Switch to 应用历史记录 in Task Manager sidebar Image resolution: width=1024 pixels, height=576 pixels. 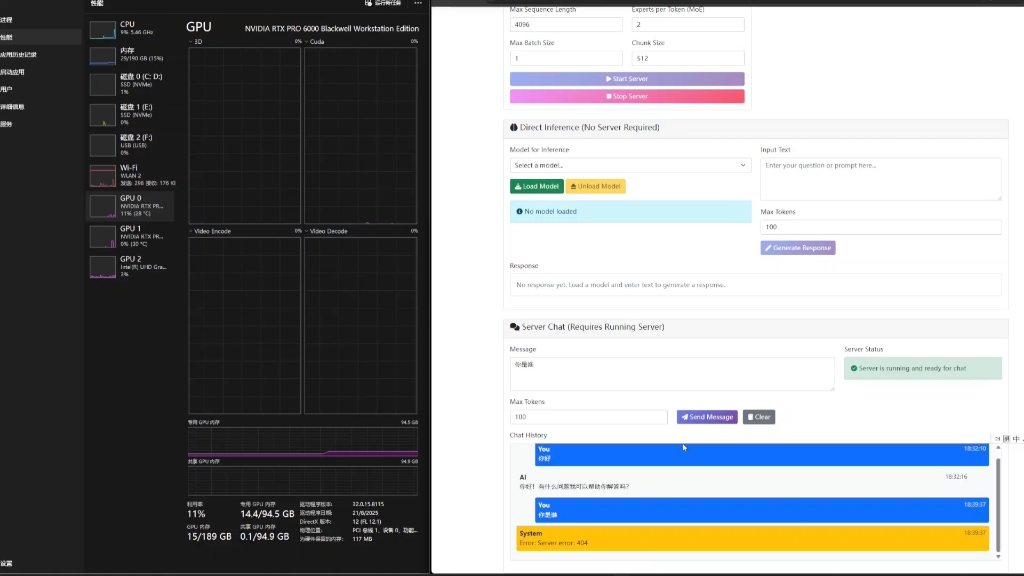20,54
